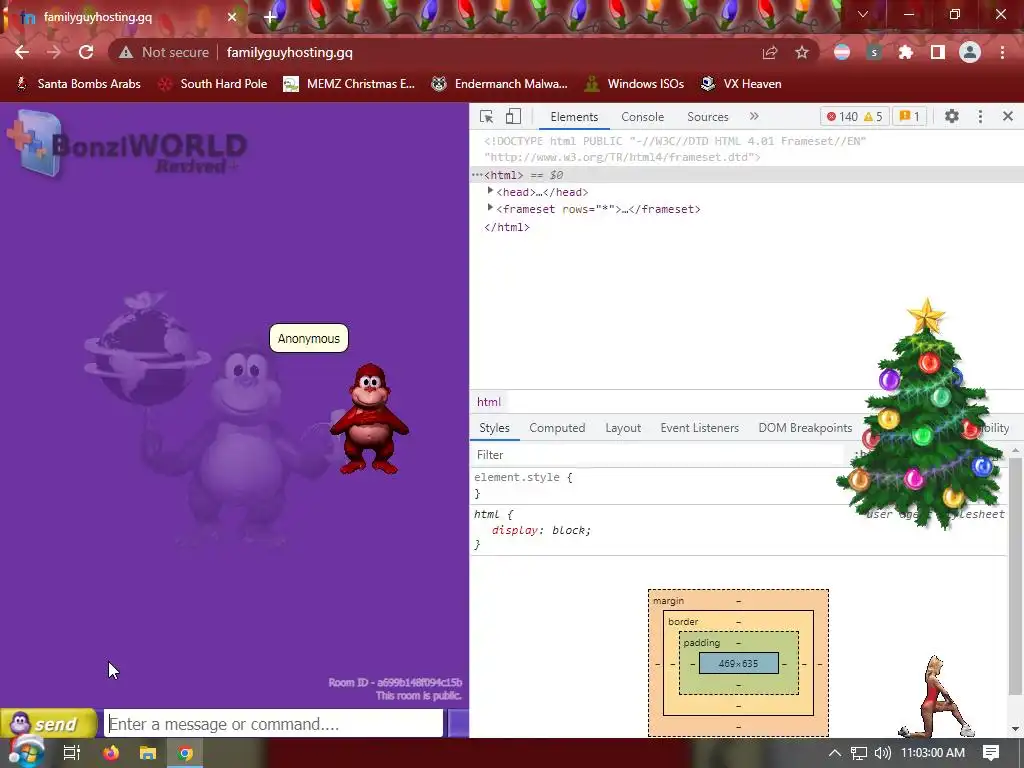Click the border box label
This screenshot has height=768, width=1024.
click(x=683, y=622)
